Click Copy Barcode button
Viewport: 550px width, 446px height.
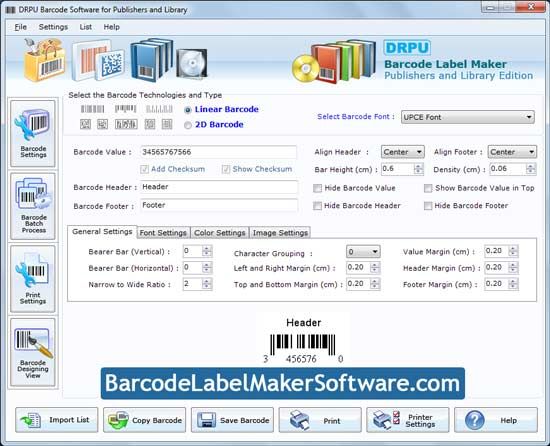[145, 420]
